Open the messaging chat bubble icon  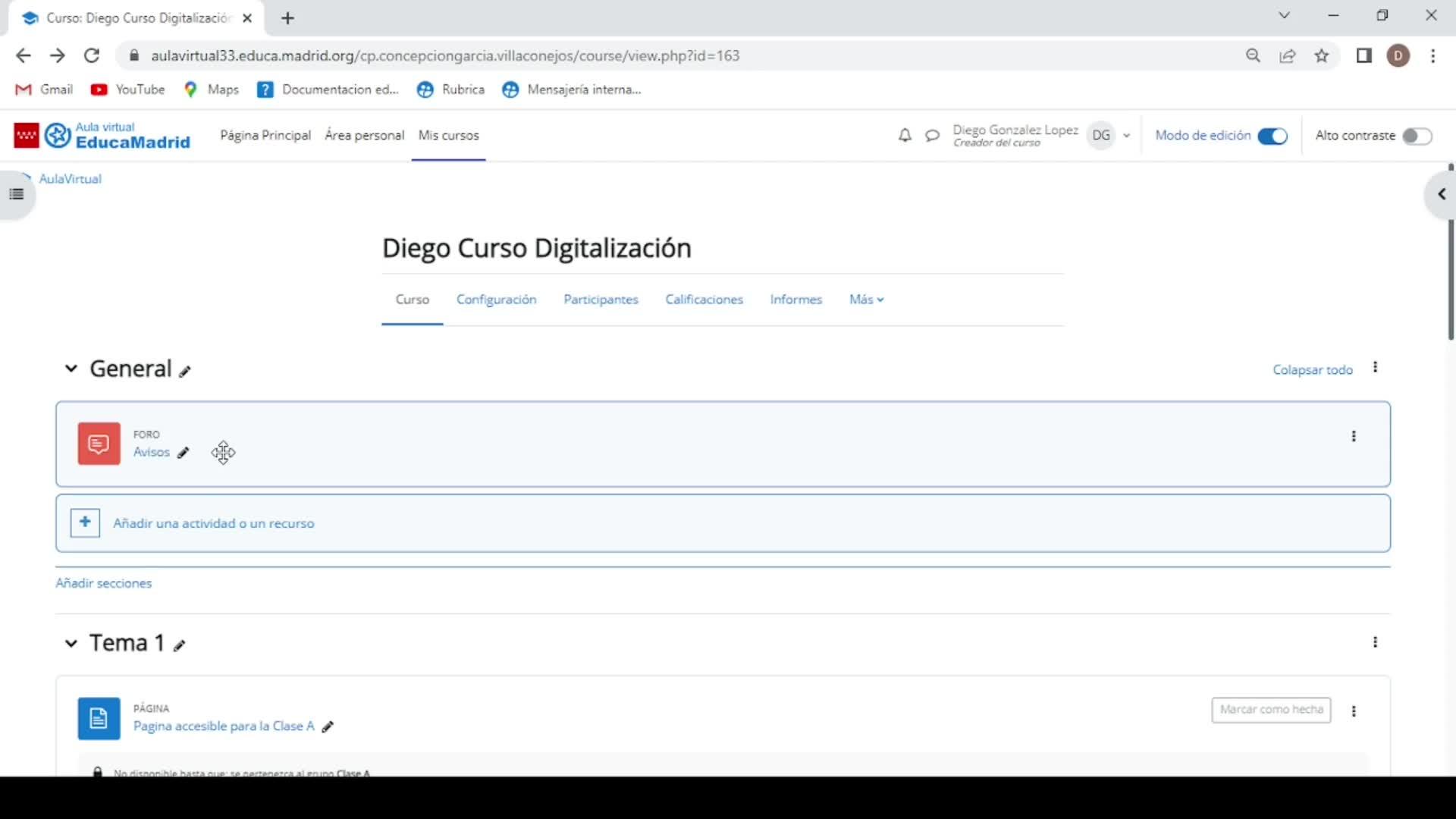click(x=932, y=136)
